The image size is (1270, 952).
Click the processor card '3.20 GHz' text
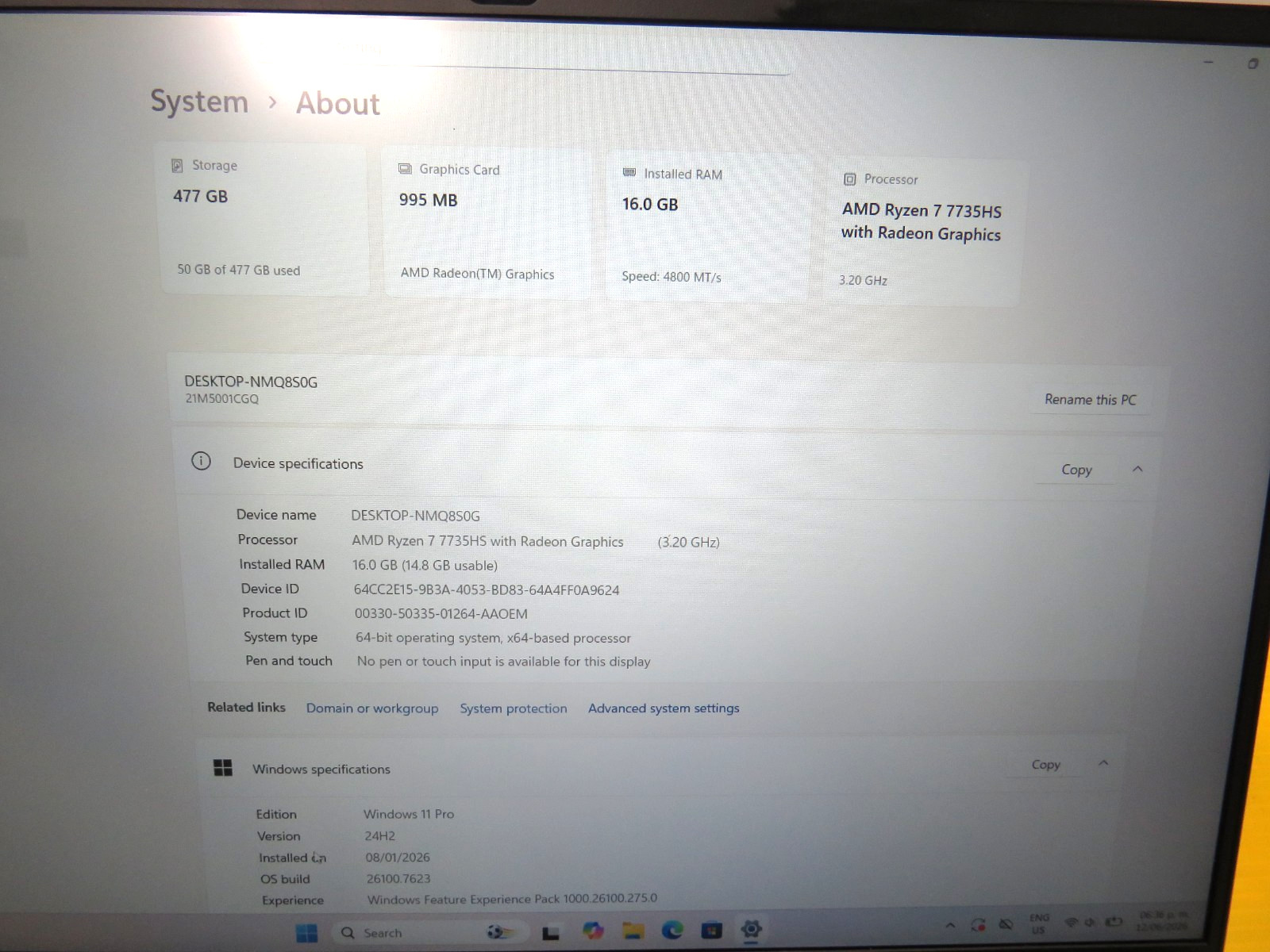click(x=864, y=280)
